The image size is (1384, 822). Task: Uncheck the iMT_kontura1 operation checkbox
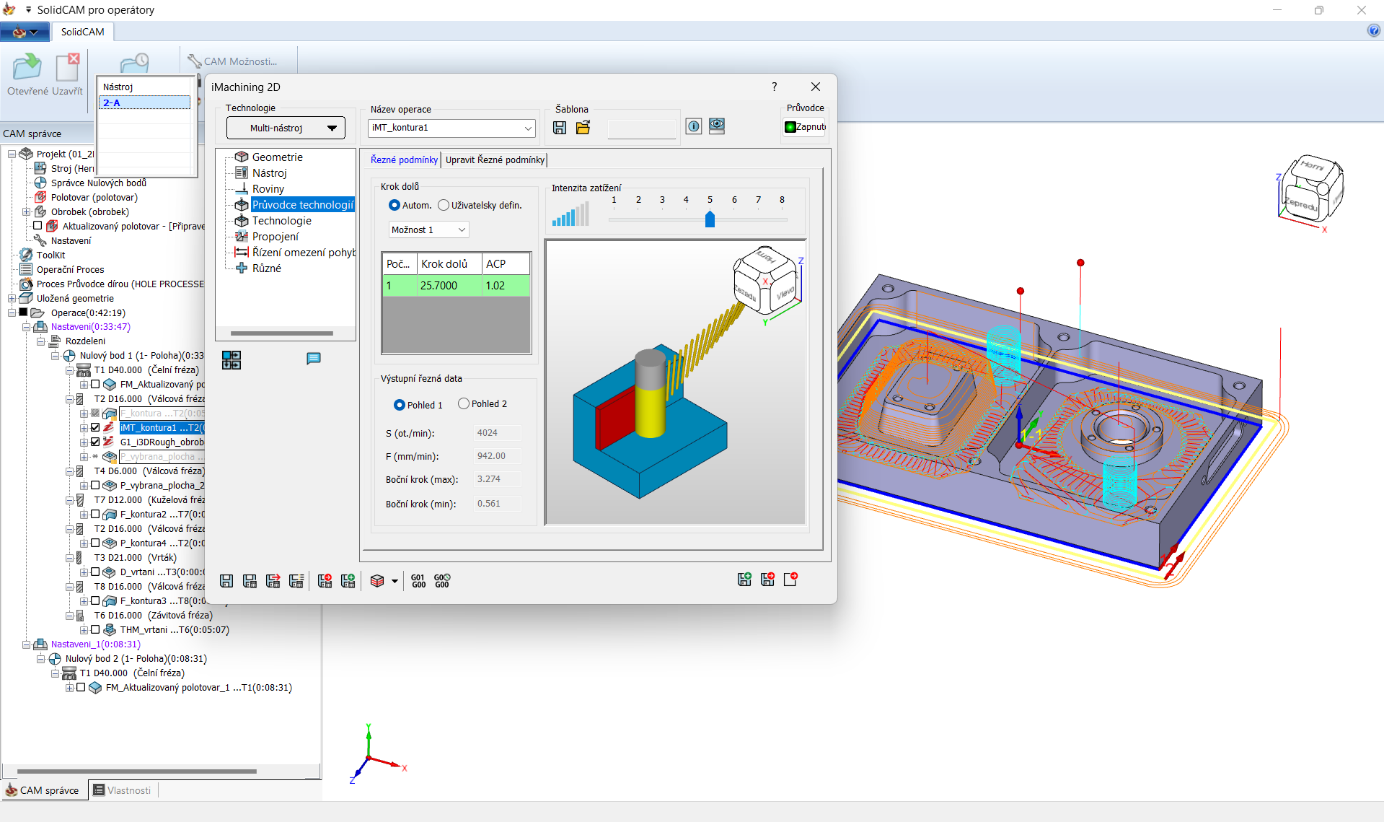[x=96, y=427]
